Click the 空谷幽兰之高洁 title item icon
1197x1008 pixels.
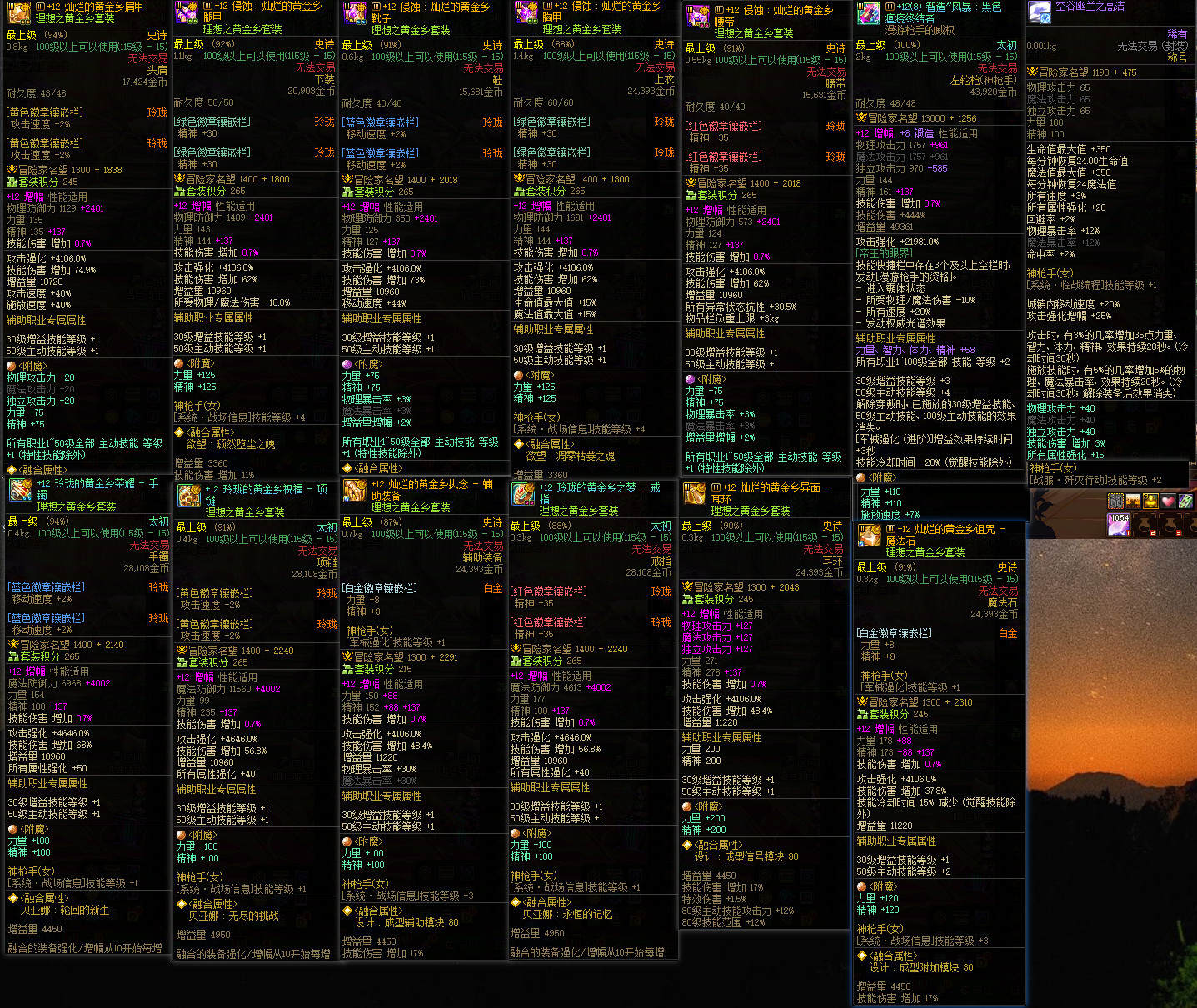pyautogui.click(x=1040, y=12)
